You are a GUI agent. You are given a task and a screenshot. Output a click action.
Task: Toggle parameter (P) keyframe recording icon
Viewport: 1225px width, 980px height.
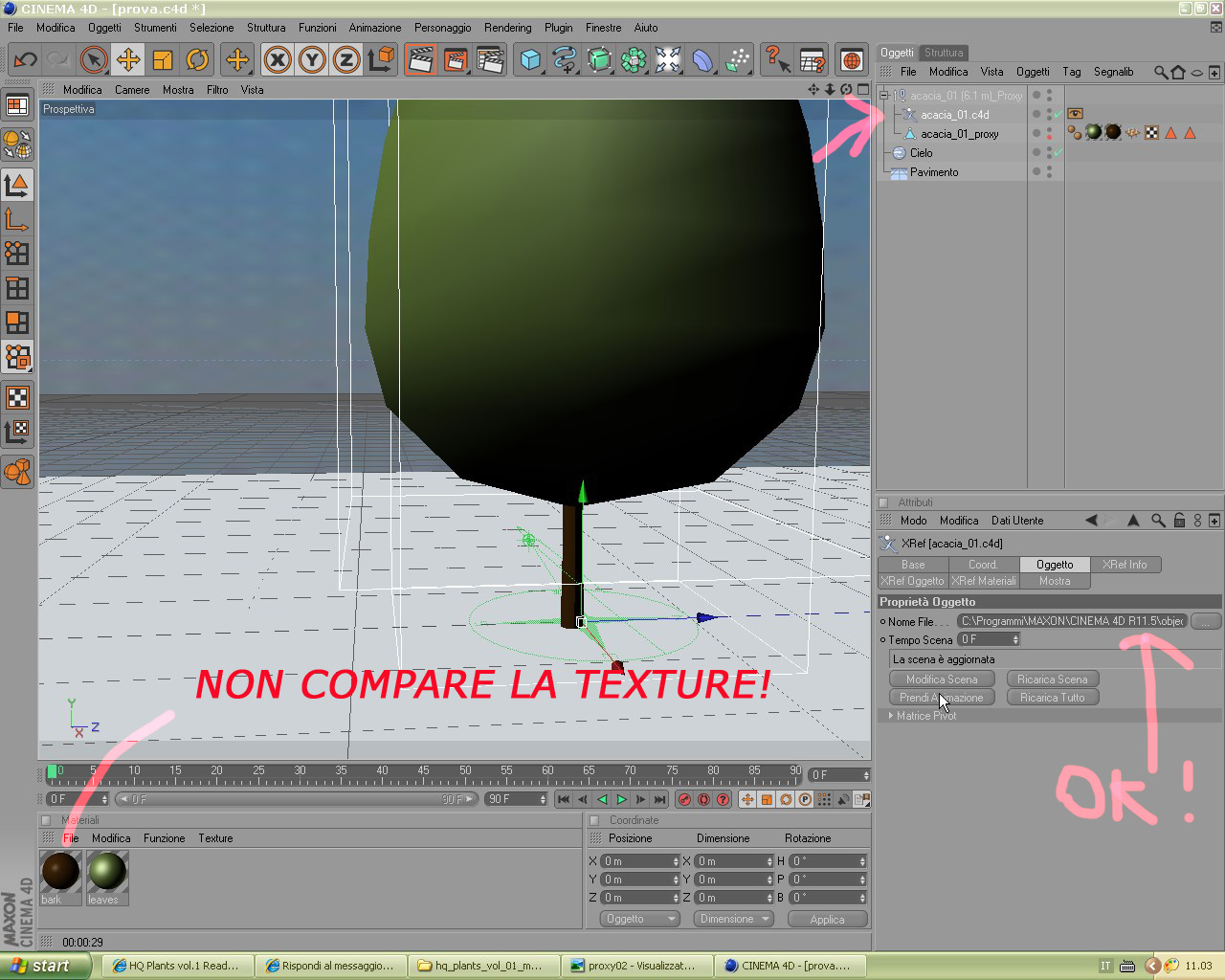click(805, 799)
